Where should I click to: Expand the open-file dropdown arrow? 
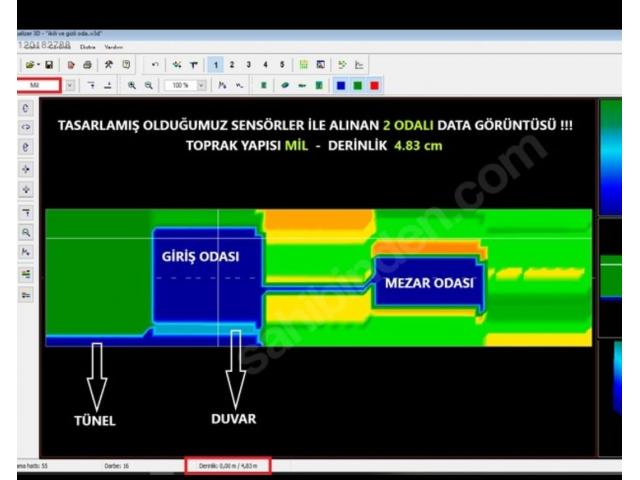pyautogui.click(x=38, y=64)
